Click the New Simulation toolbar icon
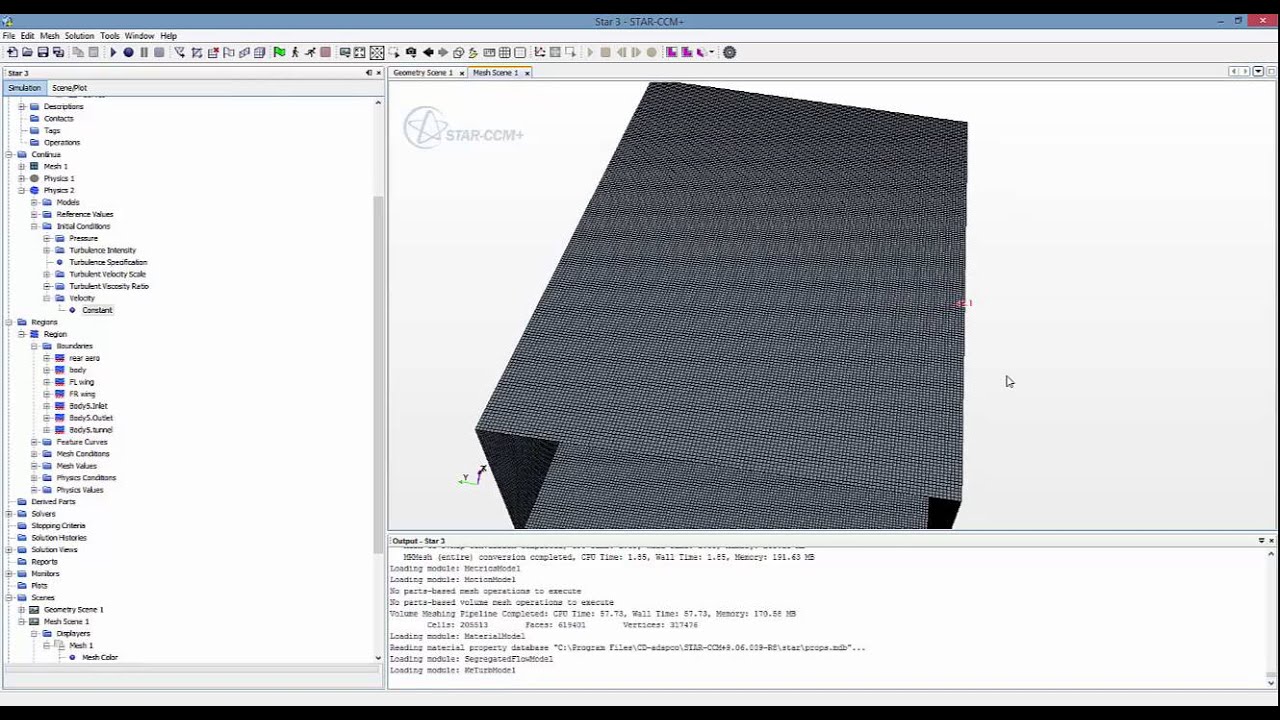The width and height of the screenshot is (1280, 720). tap(11, 52)
